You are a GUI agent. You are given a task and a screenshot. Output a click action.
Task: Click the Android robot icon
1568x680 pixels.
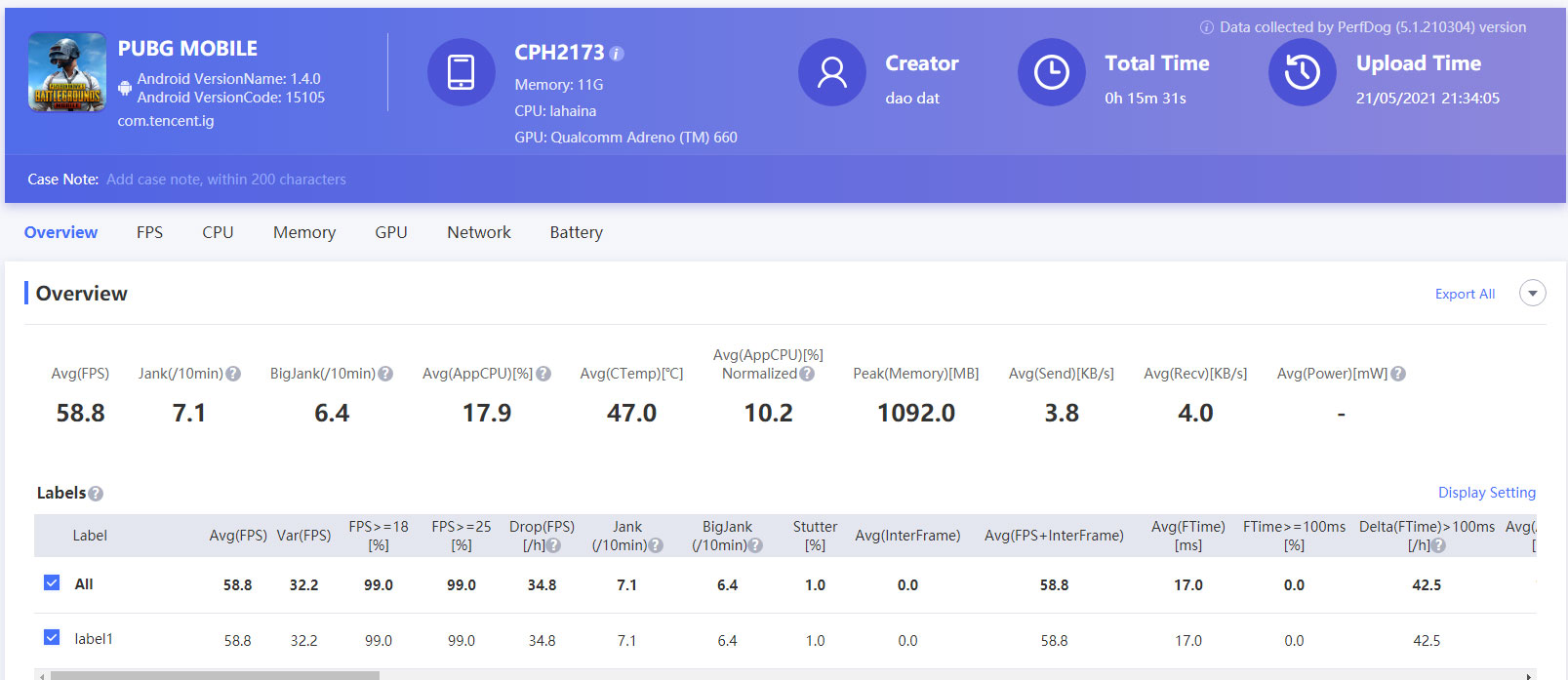(x=125, y=88)
